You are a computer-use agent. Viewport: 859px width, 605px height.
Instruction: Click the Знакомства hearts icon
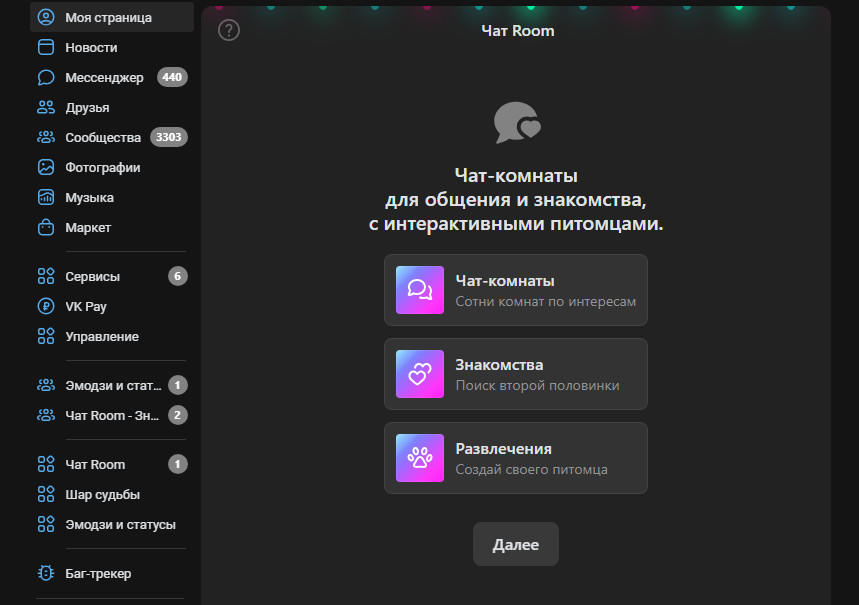point(420,374)
